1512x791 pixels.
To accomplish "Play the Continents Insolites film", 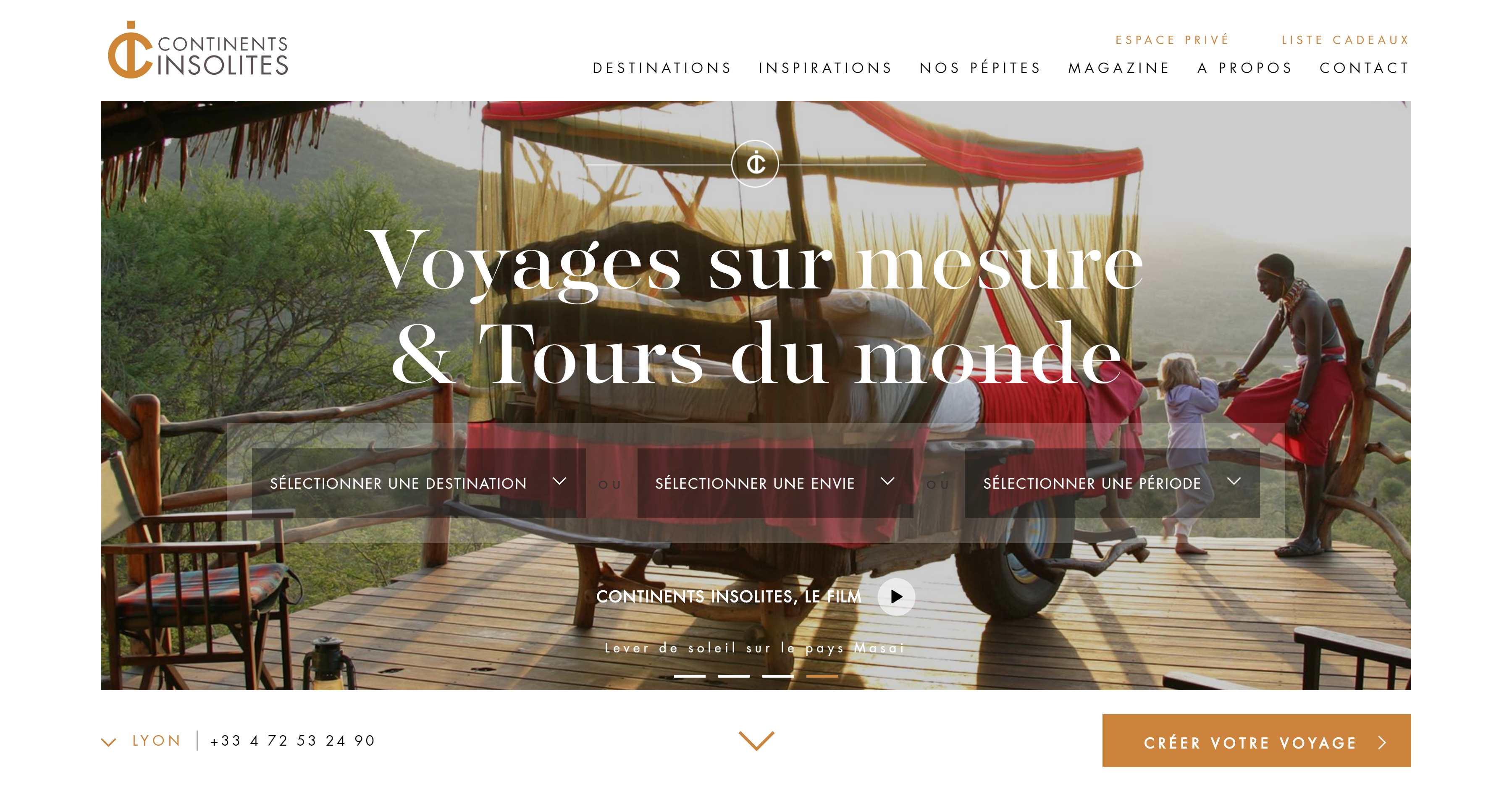I will tap(896, 597).
